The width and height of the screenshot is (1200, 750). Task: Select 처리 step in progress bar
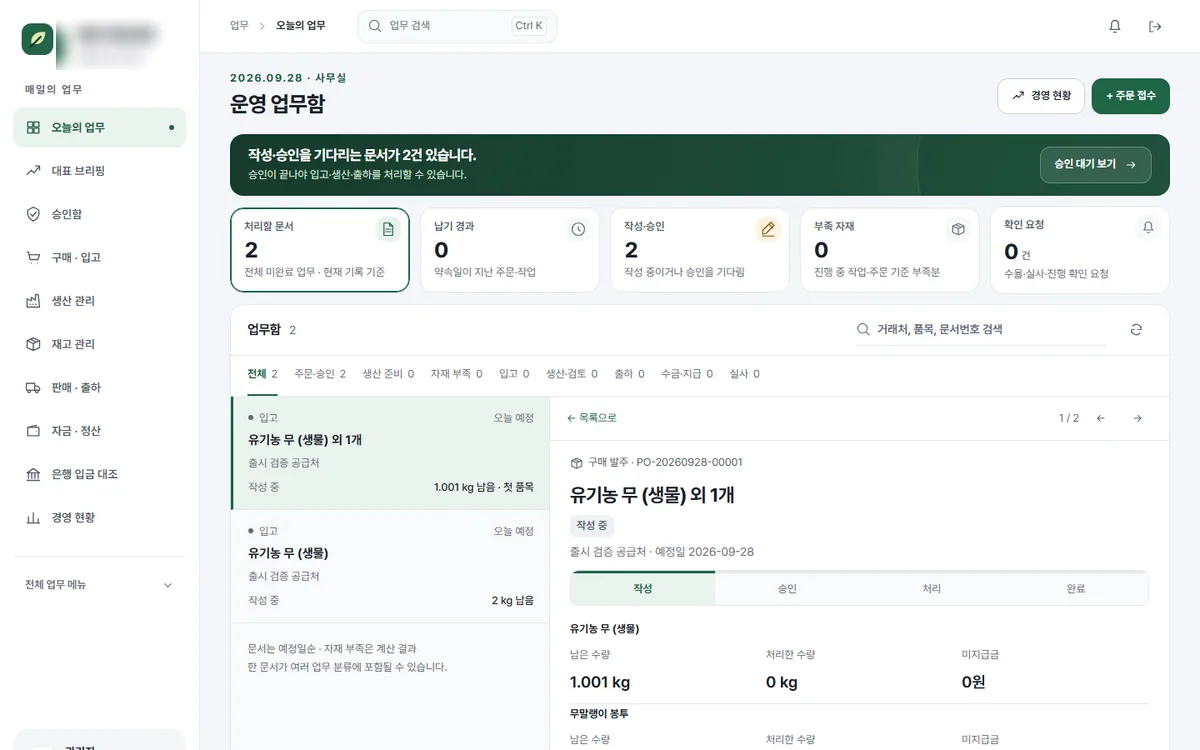coord(931,589)
